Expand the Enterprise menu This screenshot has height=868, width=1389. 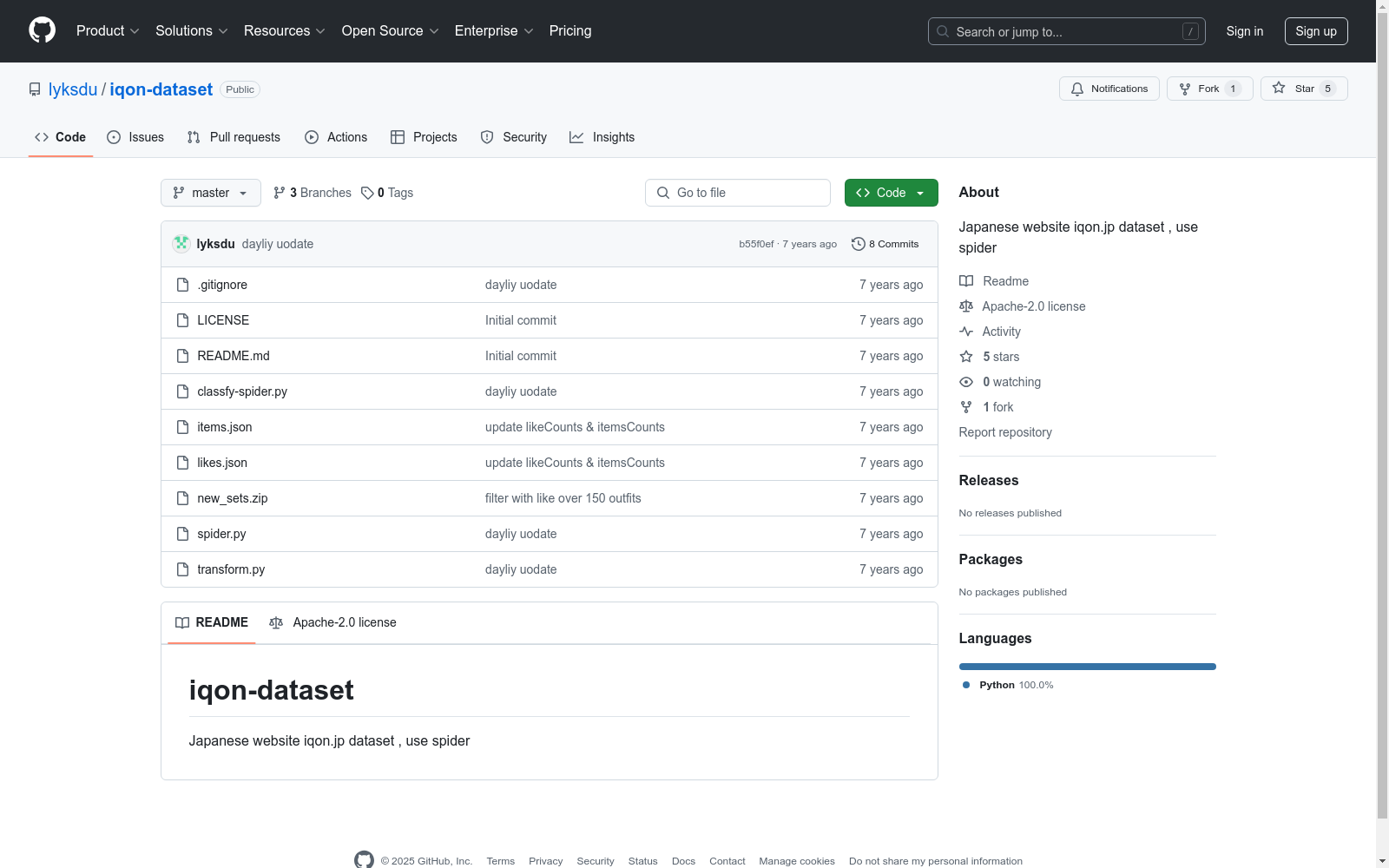[x=494, y=31]
